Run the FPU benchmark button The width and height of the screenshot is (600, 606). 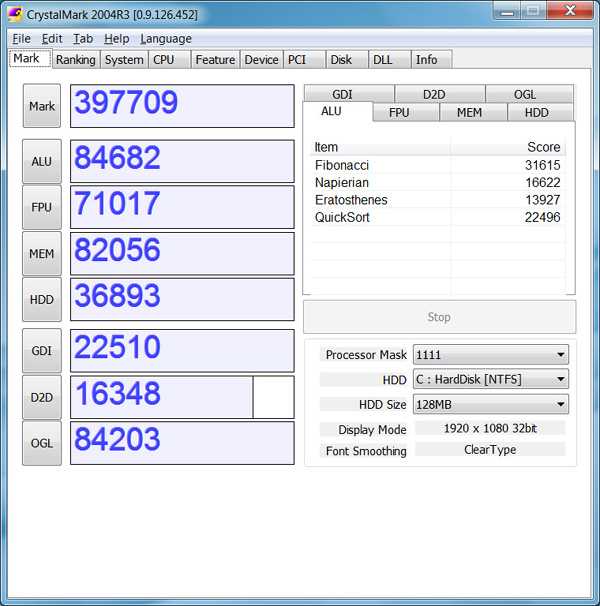[42, 207]
